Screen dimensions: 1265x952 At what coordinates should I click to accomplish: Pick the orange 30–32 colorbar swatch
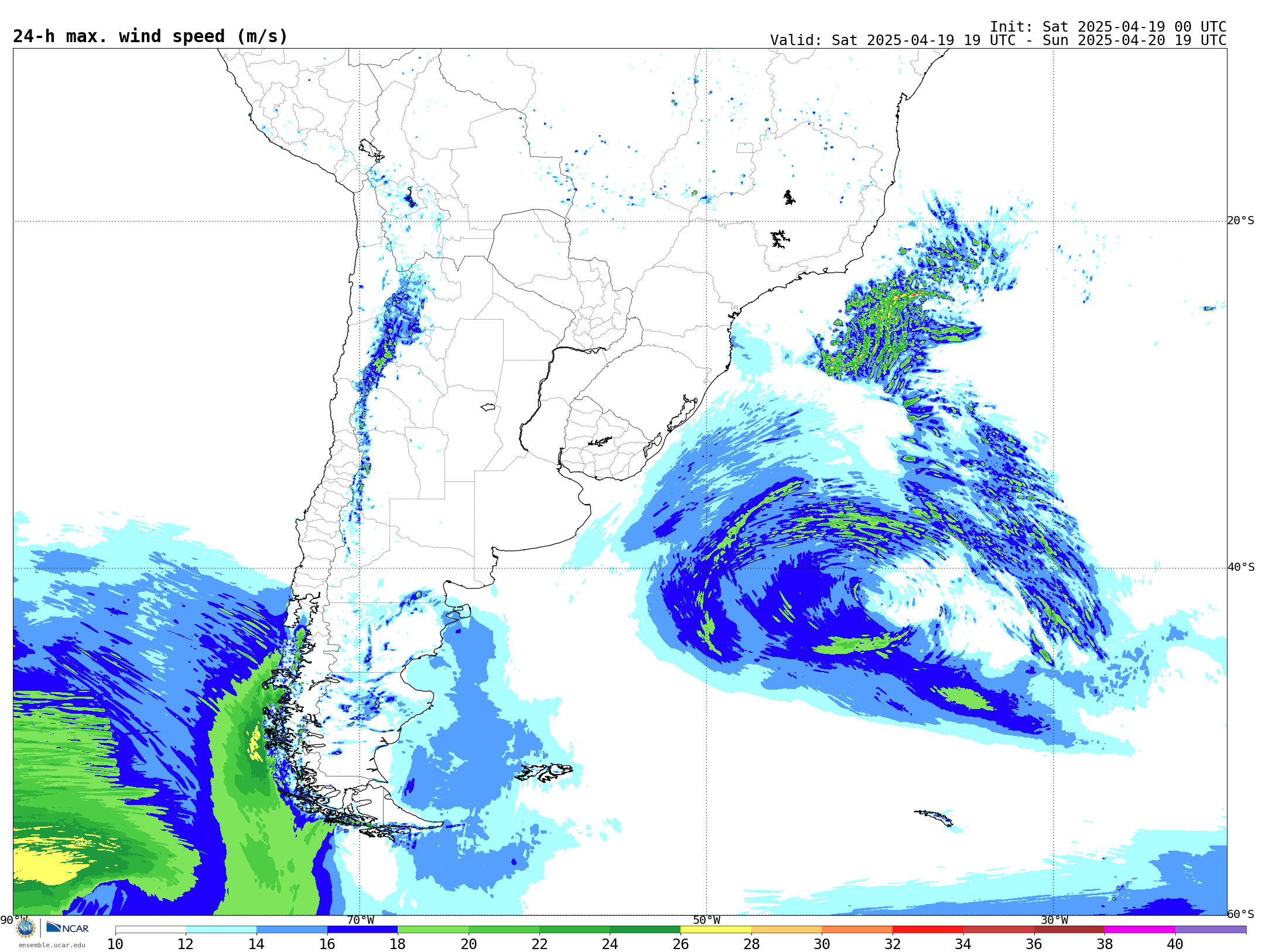coord(857,930)
